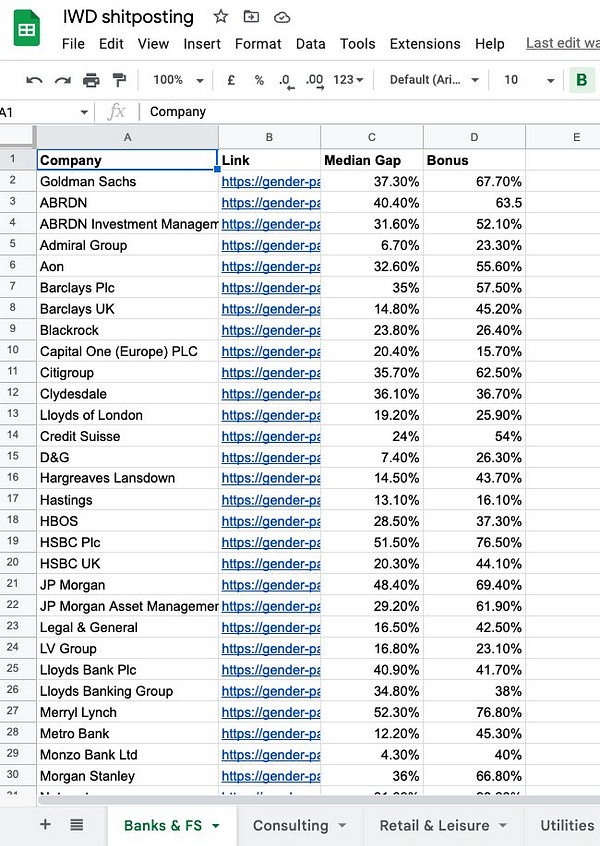This screenshot has height=846, width=600.
Task: Add a new sheet with plus icon
Action: pos(45,824)
